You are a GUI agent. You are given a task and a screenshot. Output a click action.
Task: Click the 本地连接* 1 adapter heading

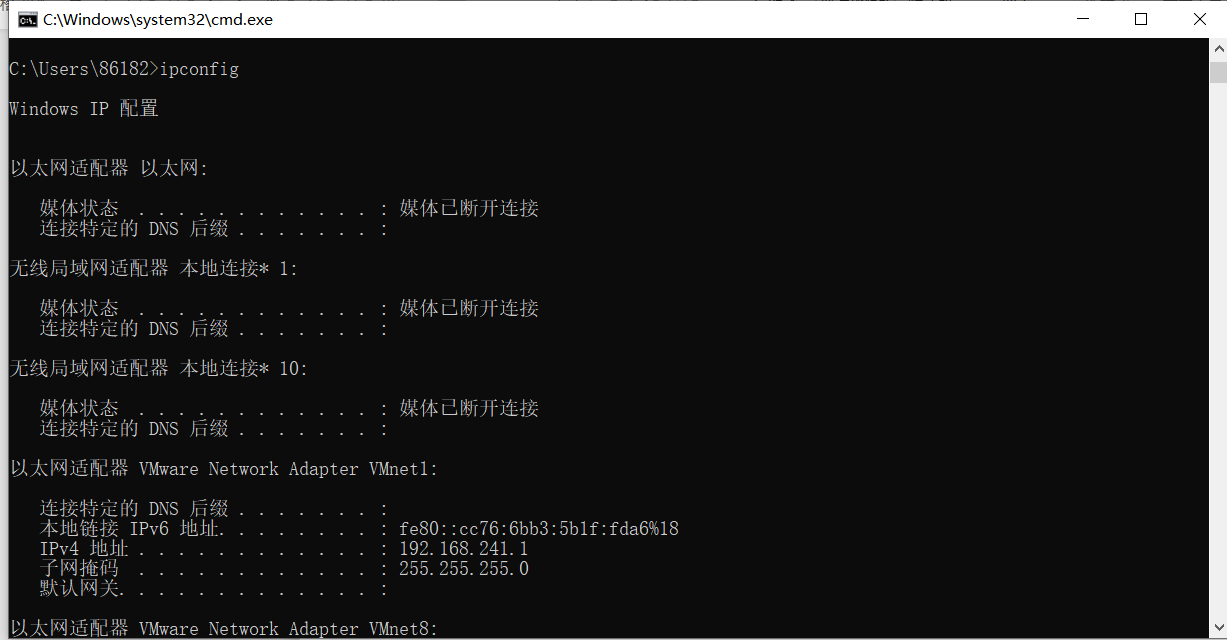(x=154, y=269)
